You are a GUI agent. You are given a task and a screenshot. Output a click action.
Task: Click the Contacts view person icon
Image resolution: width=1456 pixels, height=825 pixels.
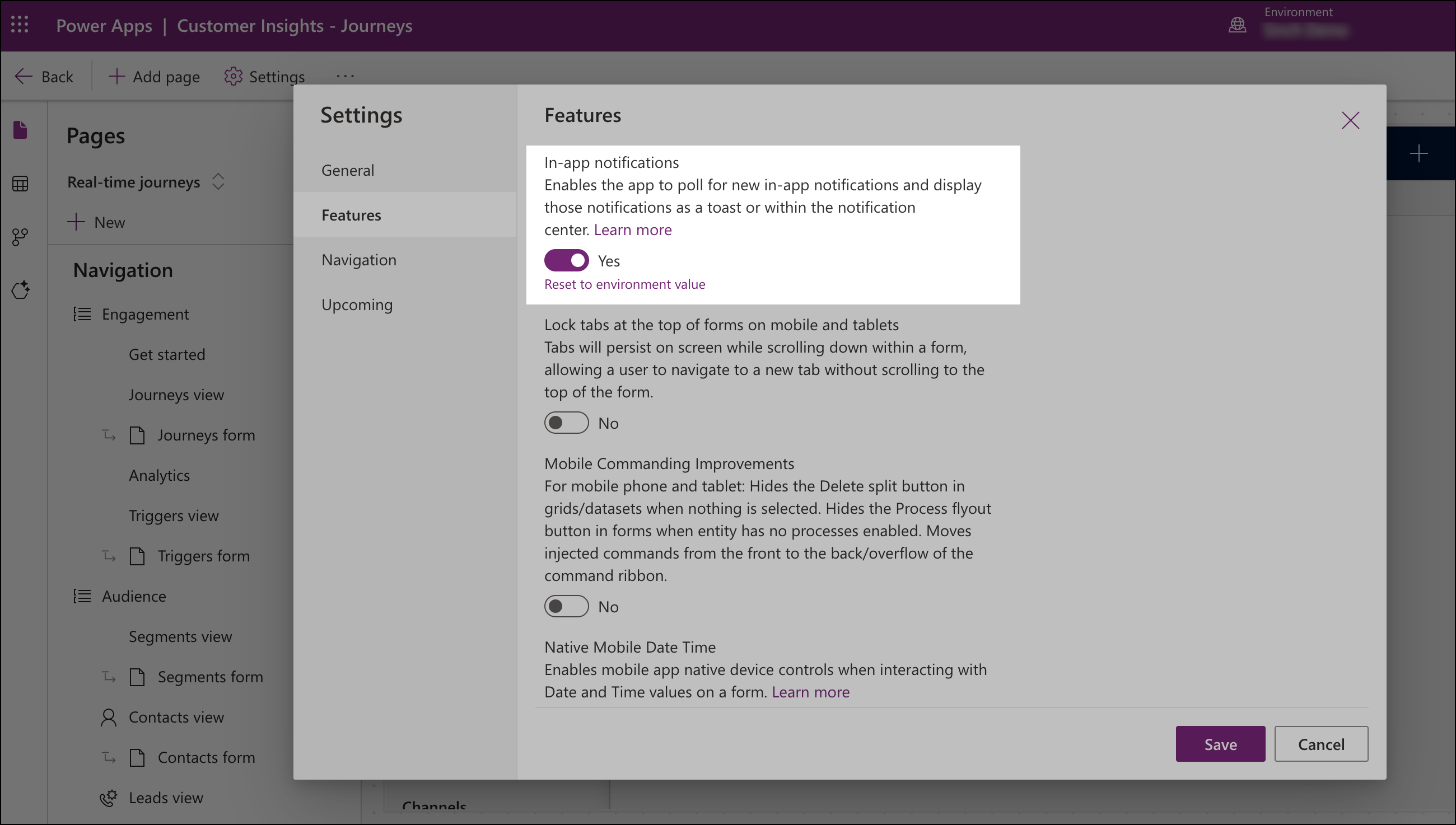[108, 718]
